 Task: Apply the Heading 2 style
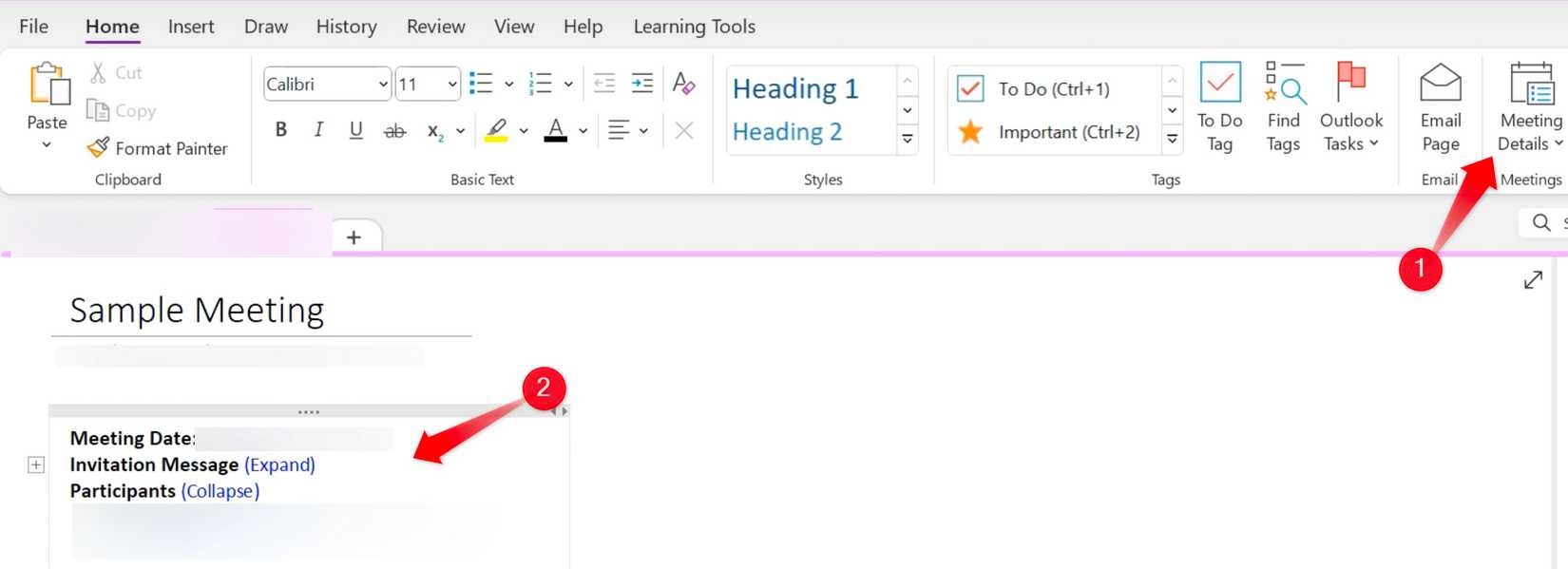[x=788, y=131]
